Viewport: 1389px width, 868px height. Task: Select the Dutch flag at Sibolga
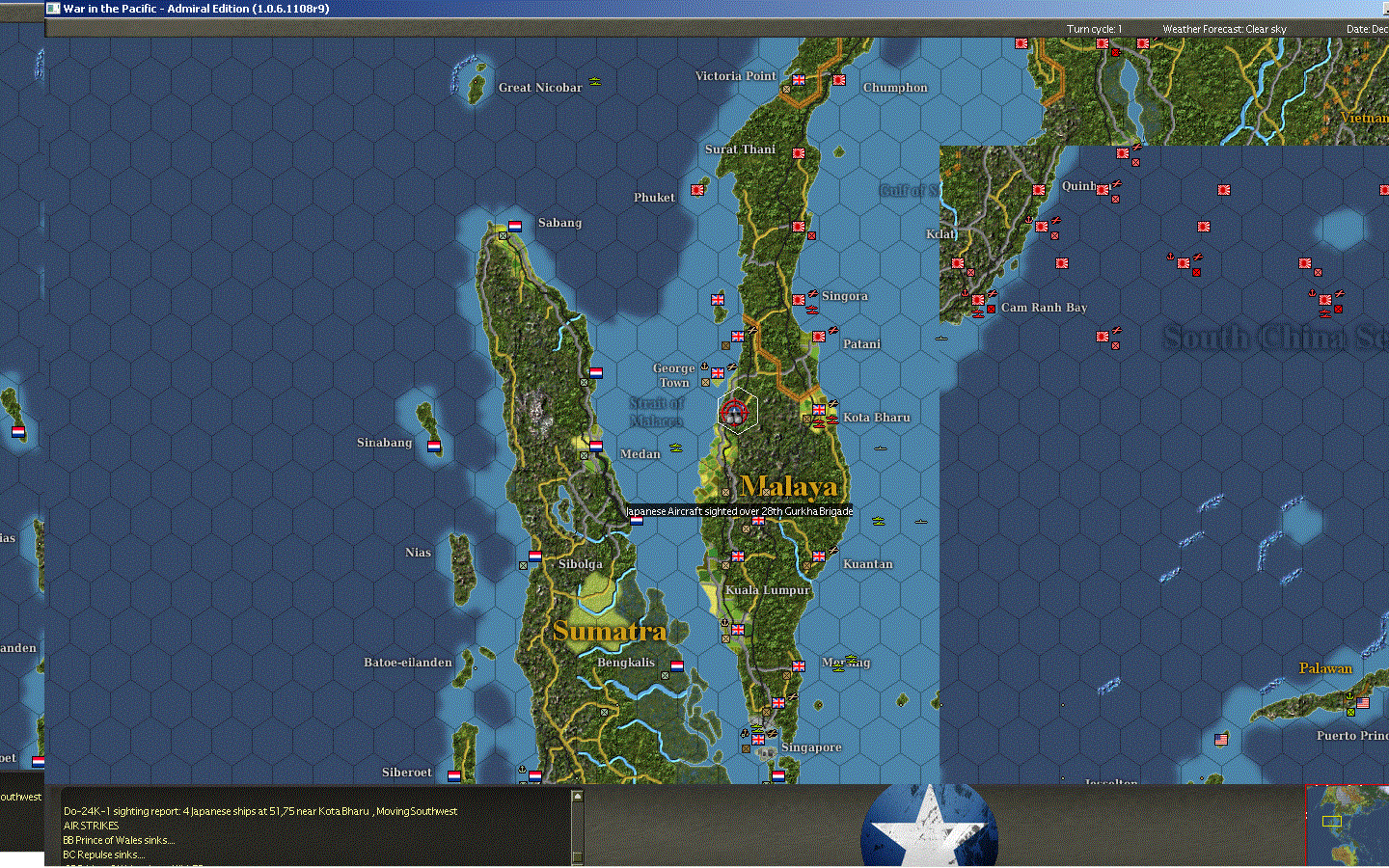pos(535,556)
